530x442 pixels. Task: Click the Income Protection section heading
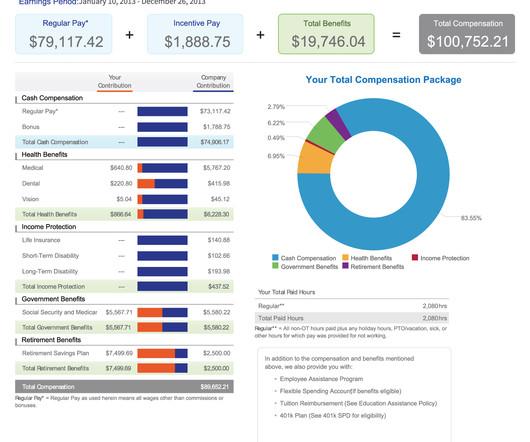[x=49, y=227]
